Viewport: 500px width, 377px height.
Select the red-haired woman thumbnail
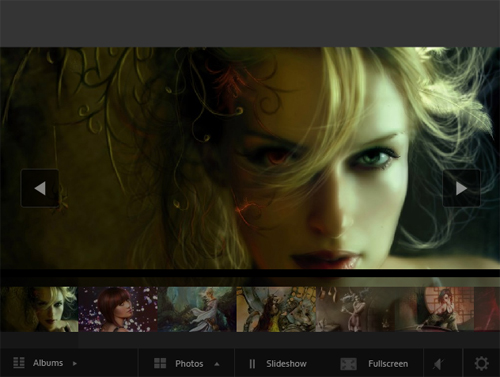tap(118, 309)
